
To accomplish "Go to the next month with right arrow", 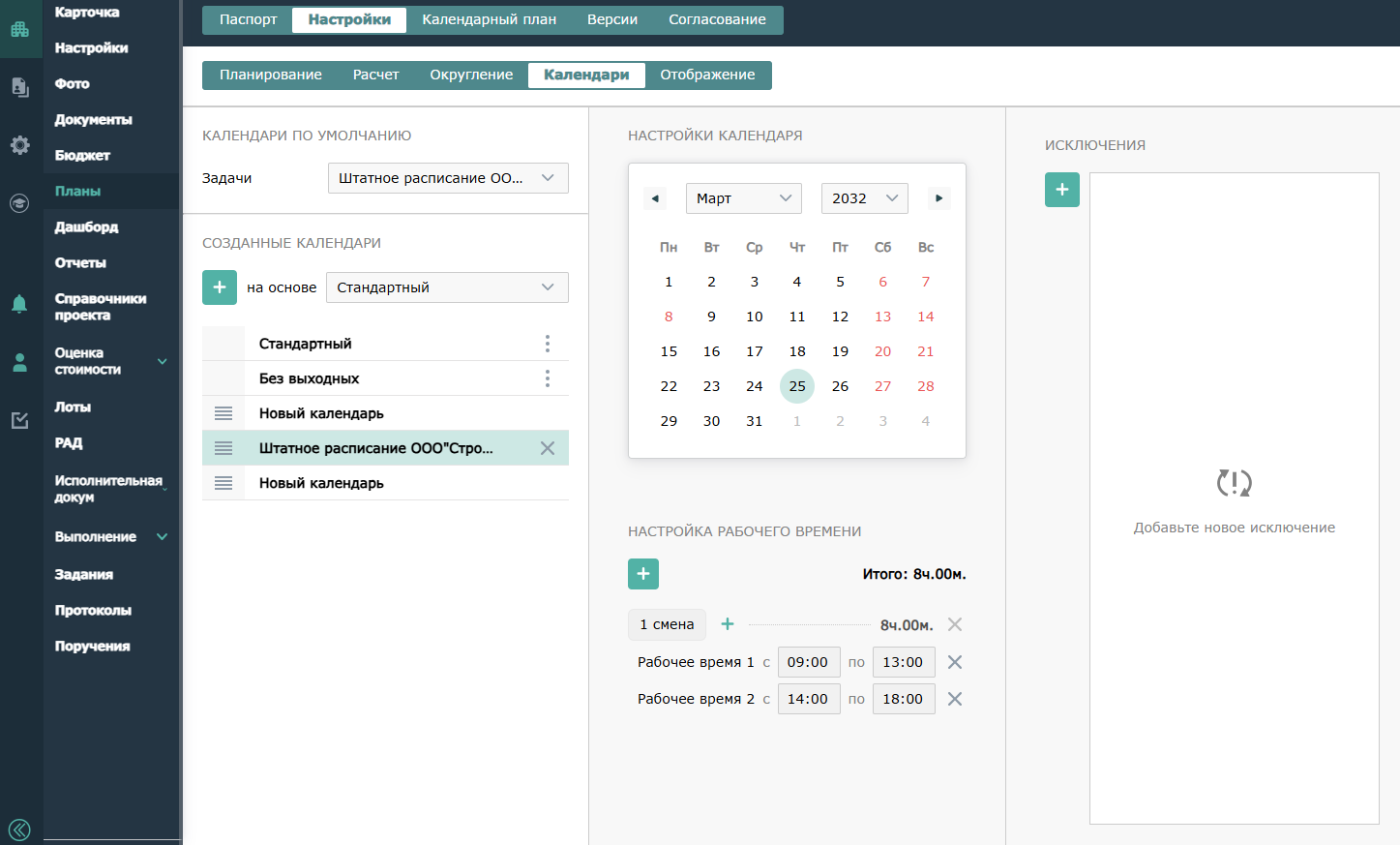I will [938, 198].
